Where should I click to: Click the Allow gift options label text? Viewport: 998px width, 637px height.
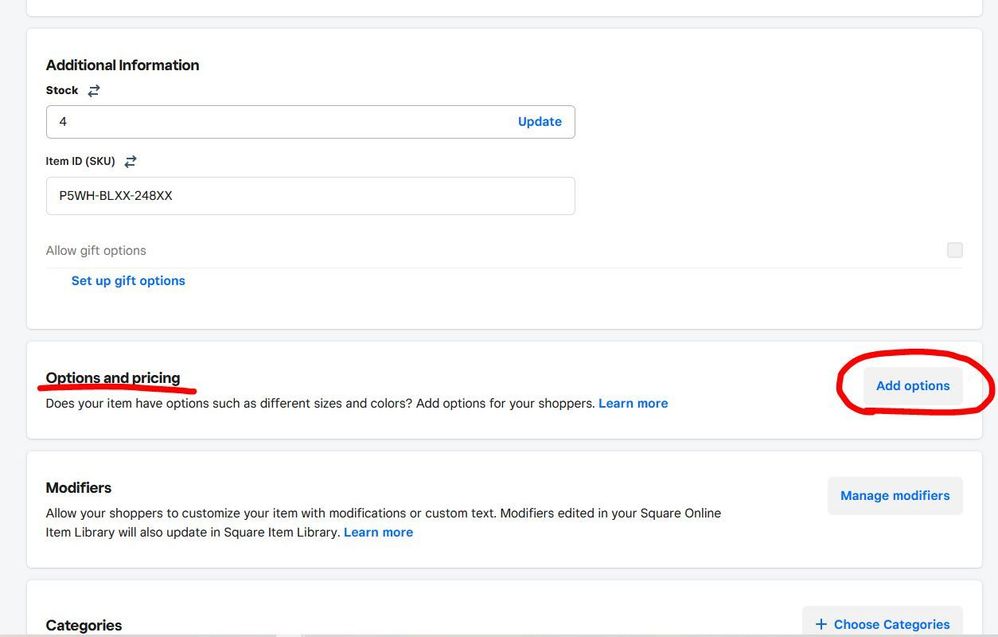click(96, 251)
